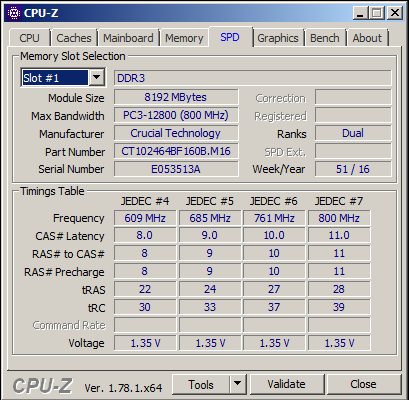Click tRC value 33
This screenshot has width=409, height=400.
[210, 307]
